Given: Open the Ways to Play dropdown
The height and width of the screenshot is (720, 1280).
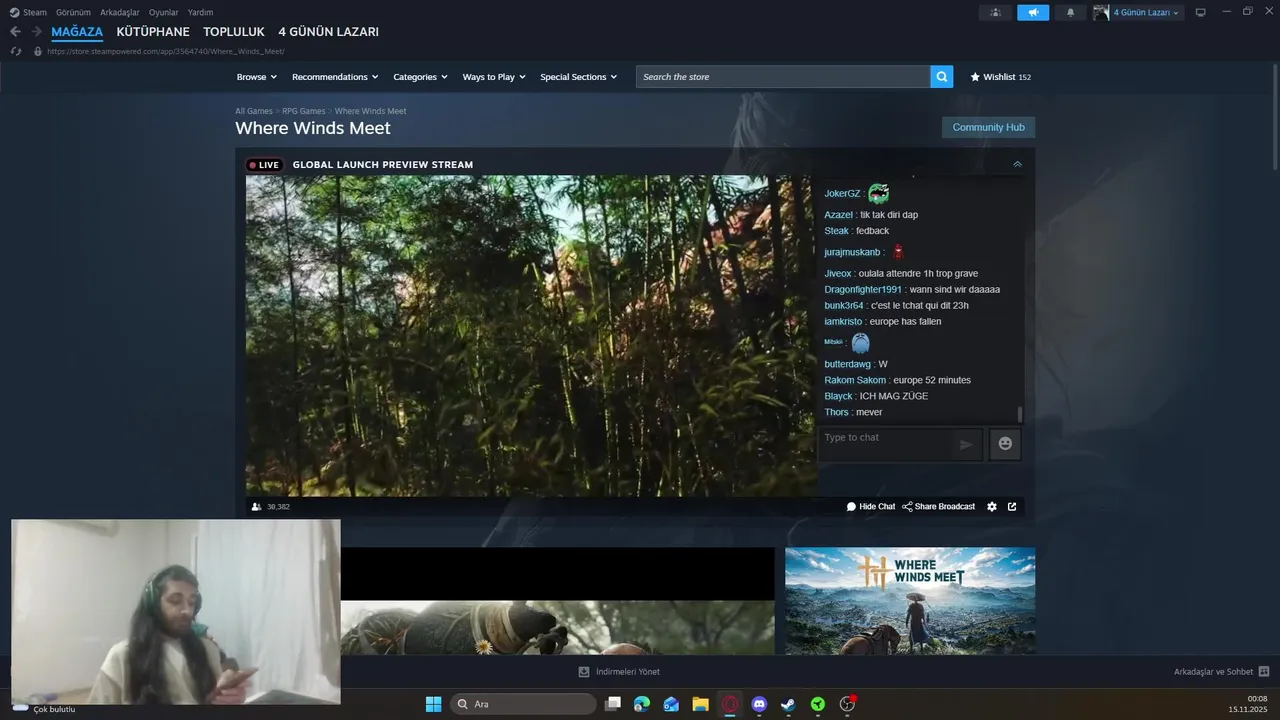Looking at the screenshot, I should (494, 77).
